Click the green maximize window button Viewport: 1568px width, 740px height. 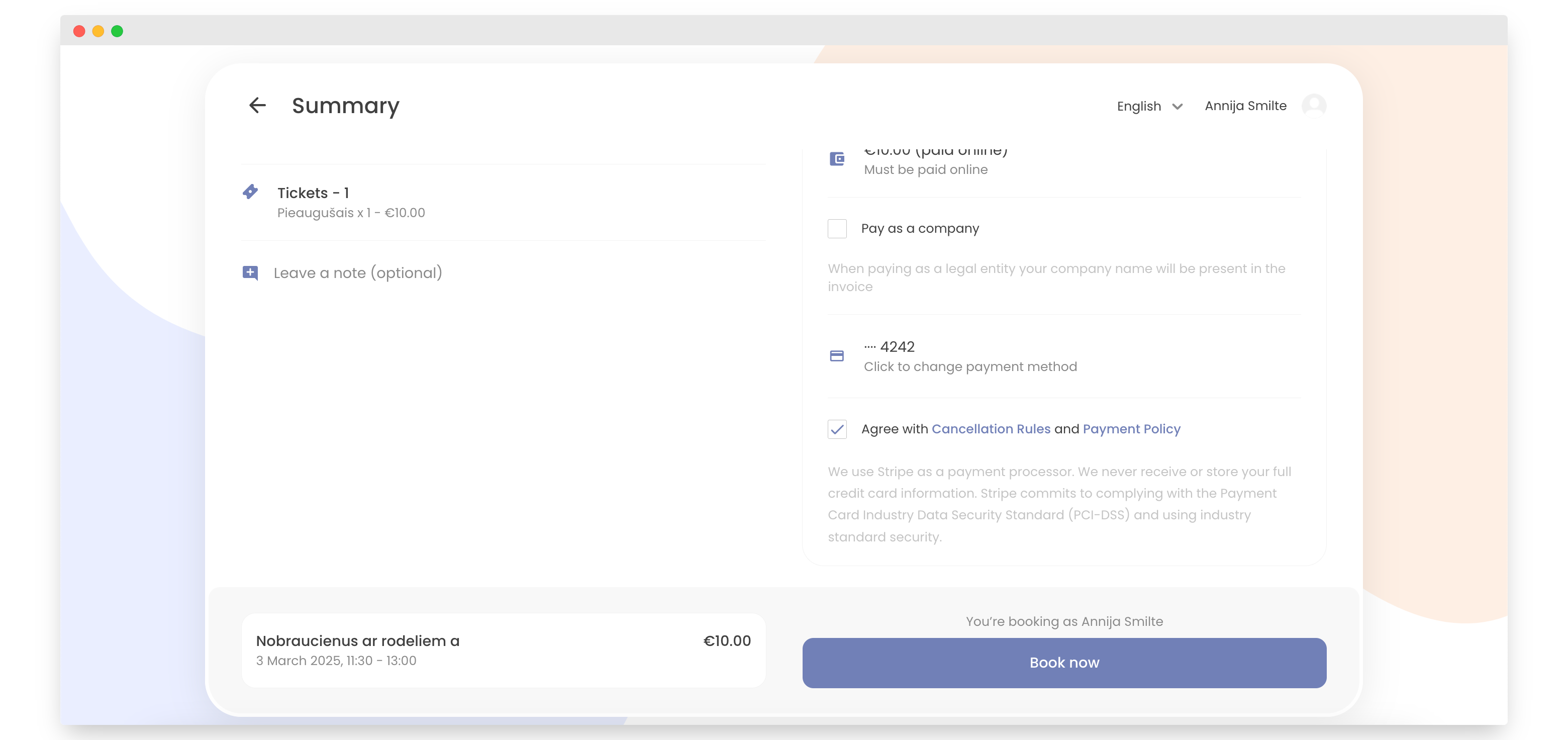pyautogui.click(x=118, y=31)
